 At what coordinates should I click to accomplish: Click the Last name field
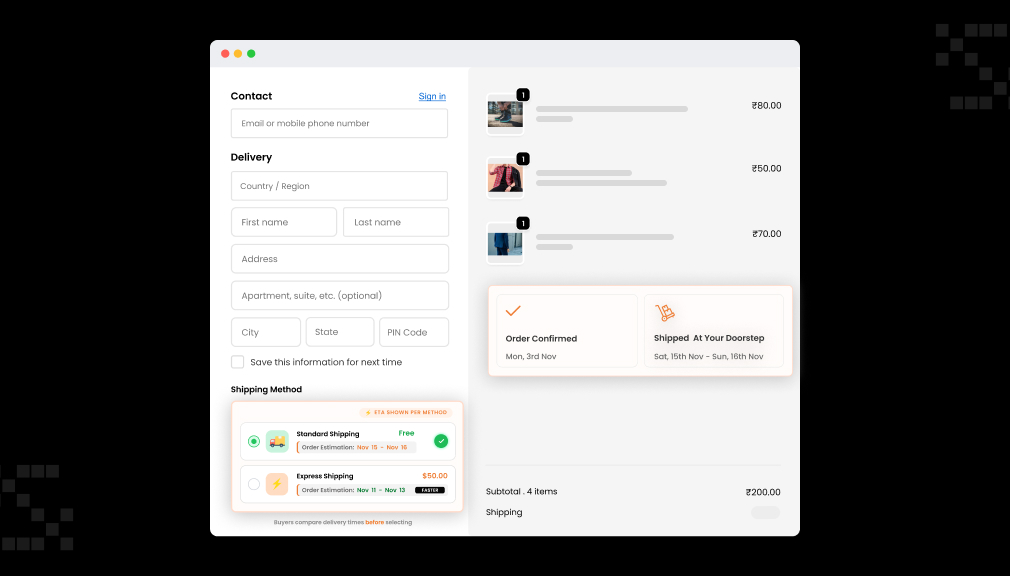(x=395, y=222)
